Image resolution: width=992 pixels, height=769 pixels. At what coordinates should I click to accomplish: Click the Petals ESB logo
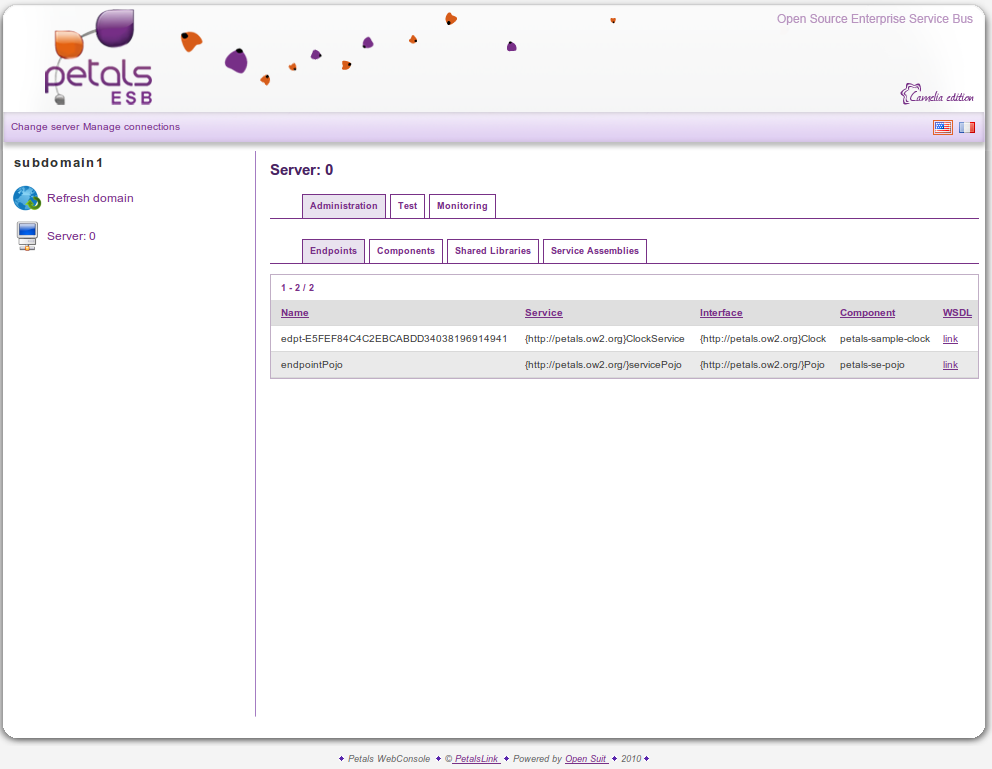[98, 60]
